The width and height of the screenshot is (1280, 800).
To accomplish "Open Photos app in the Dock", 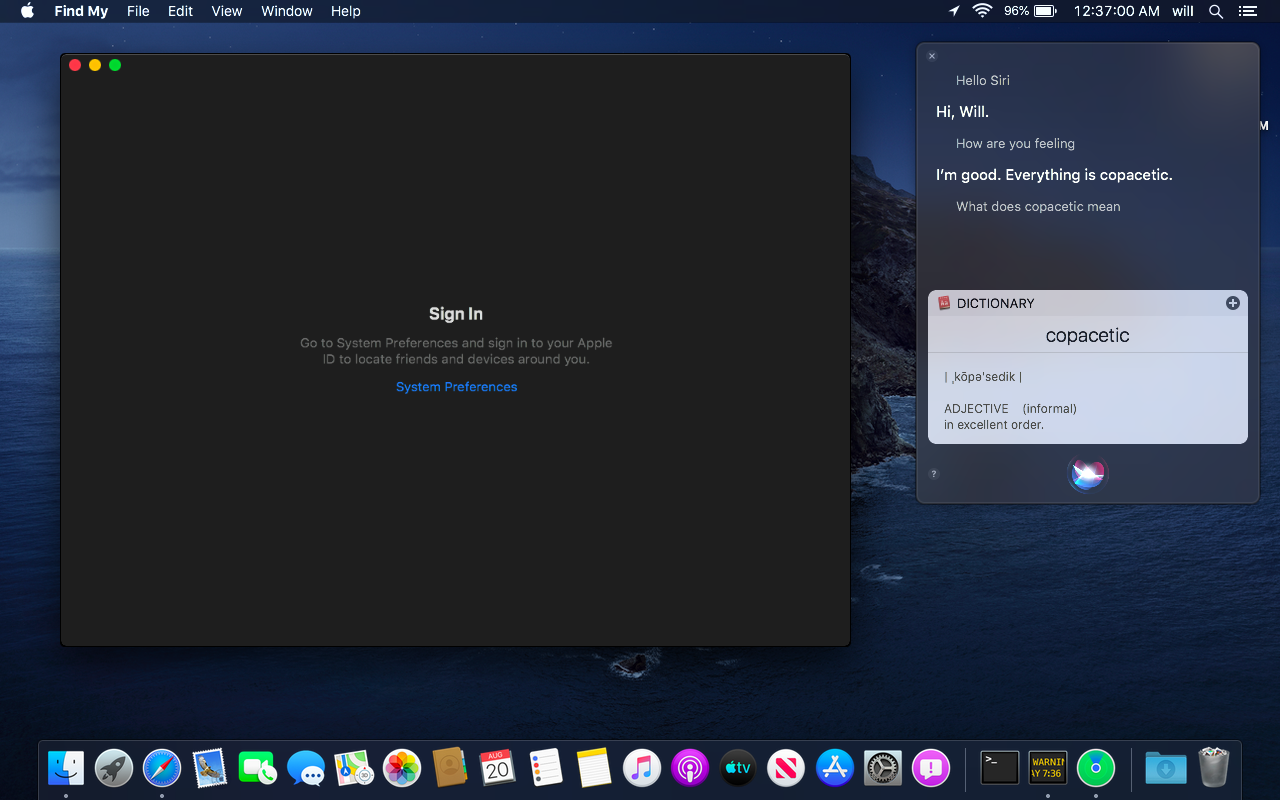I will 402,768.
